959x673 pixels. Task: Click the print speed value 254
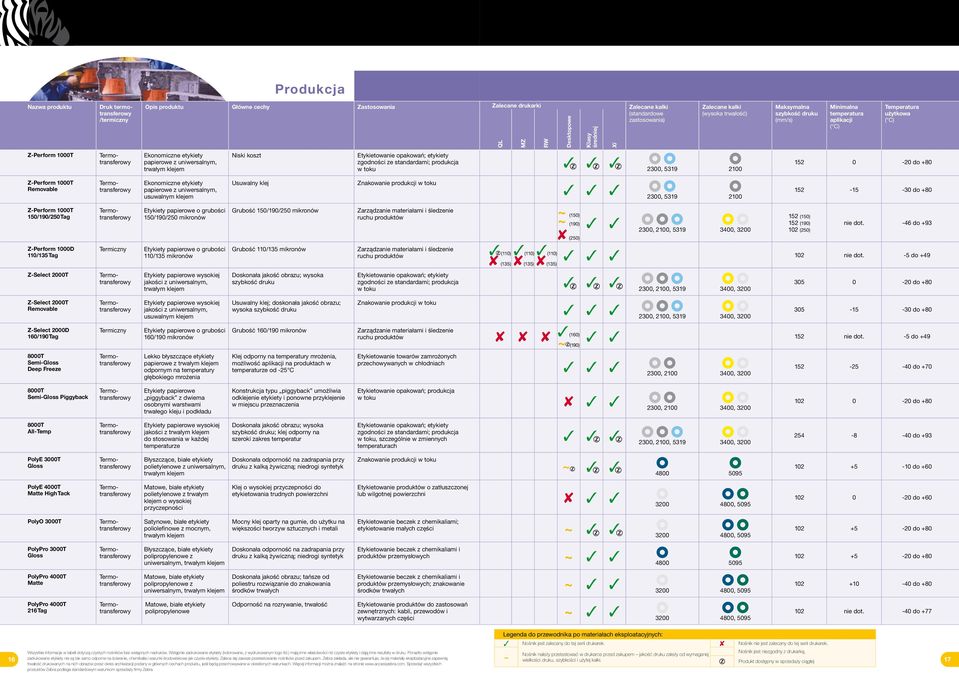tap(799, 436)
